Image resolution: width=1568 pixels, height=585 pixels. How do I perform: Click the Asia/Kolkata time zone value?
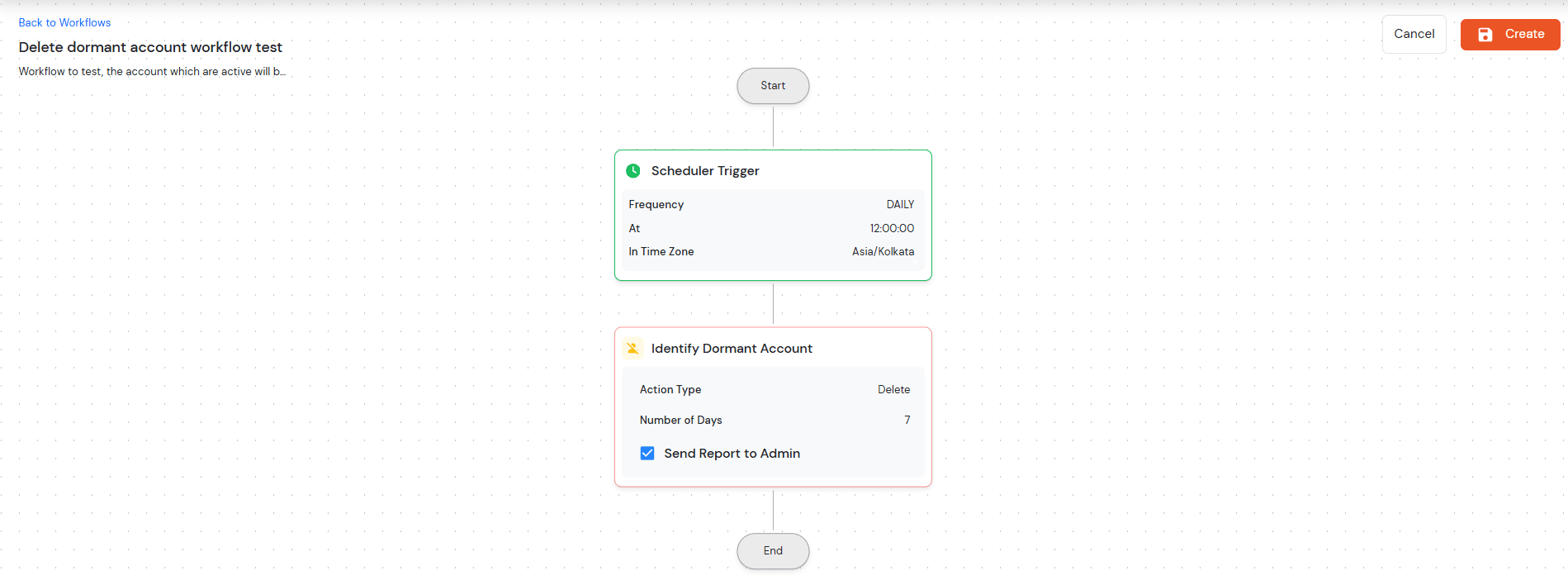(883, 252)
